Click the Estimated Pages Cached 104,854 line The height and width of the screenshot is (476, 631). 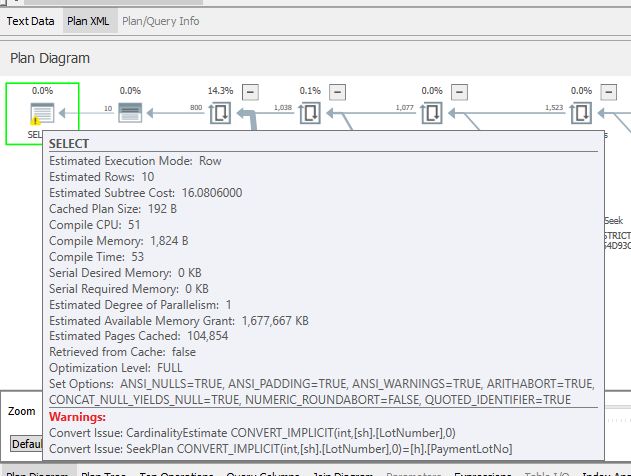click(x=138, y=336)
